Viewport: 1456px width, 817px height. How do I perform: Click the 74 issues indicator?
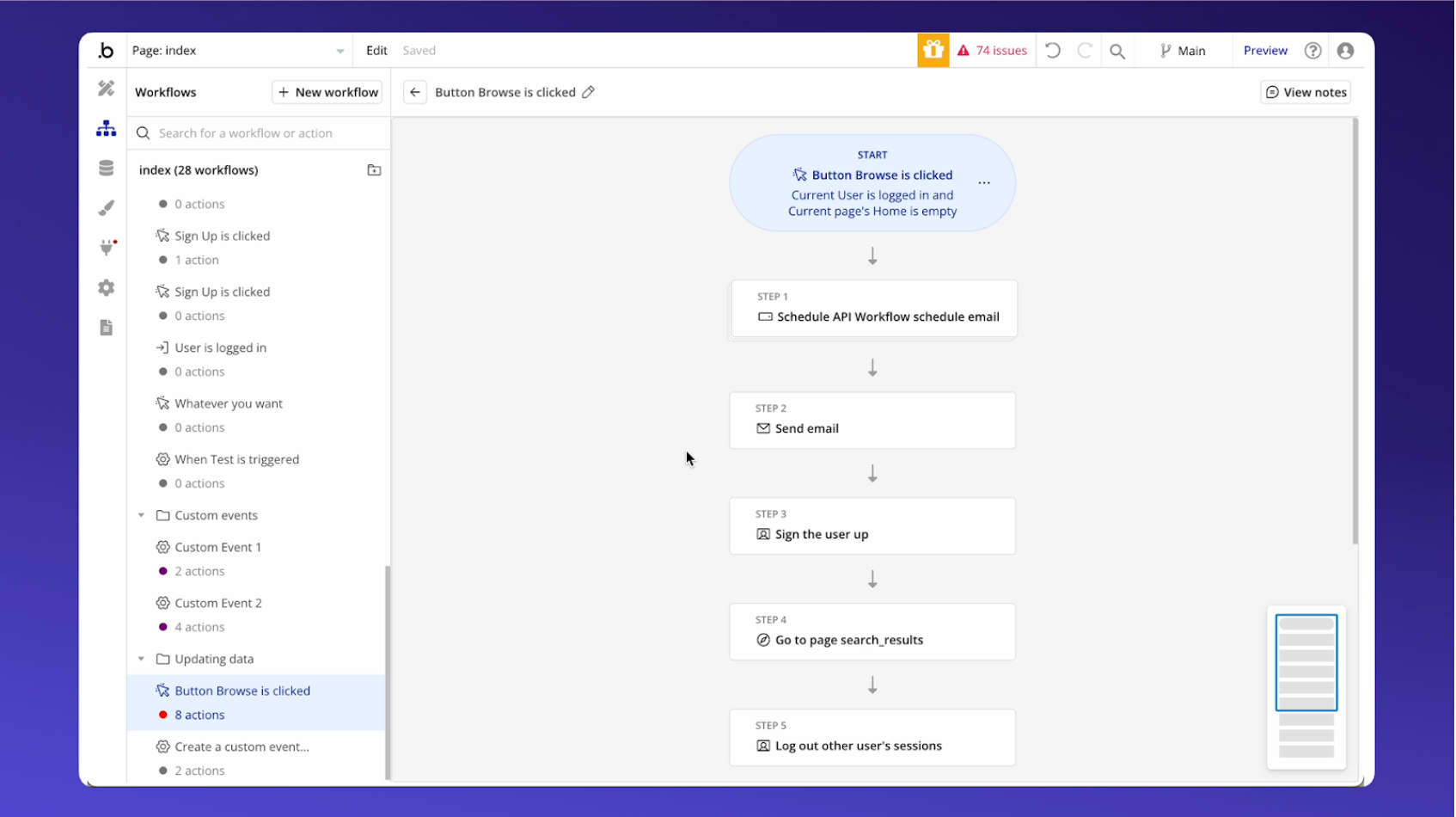click(x=992, y=50)
